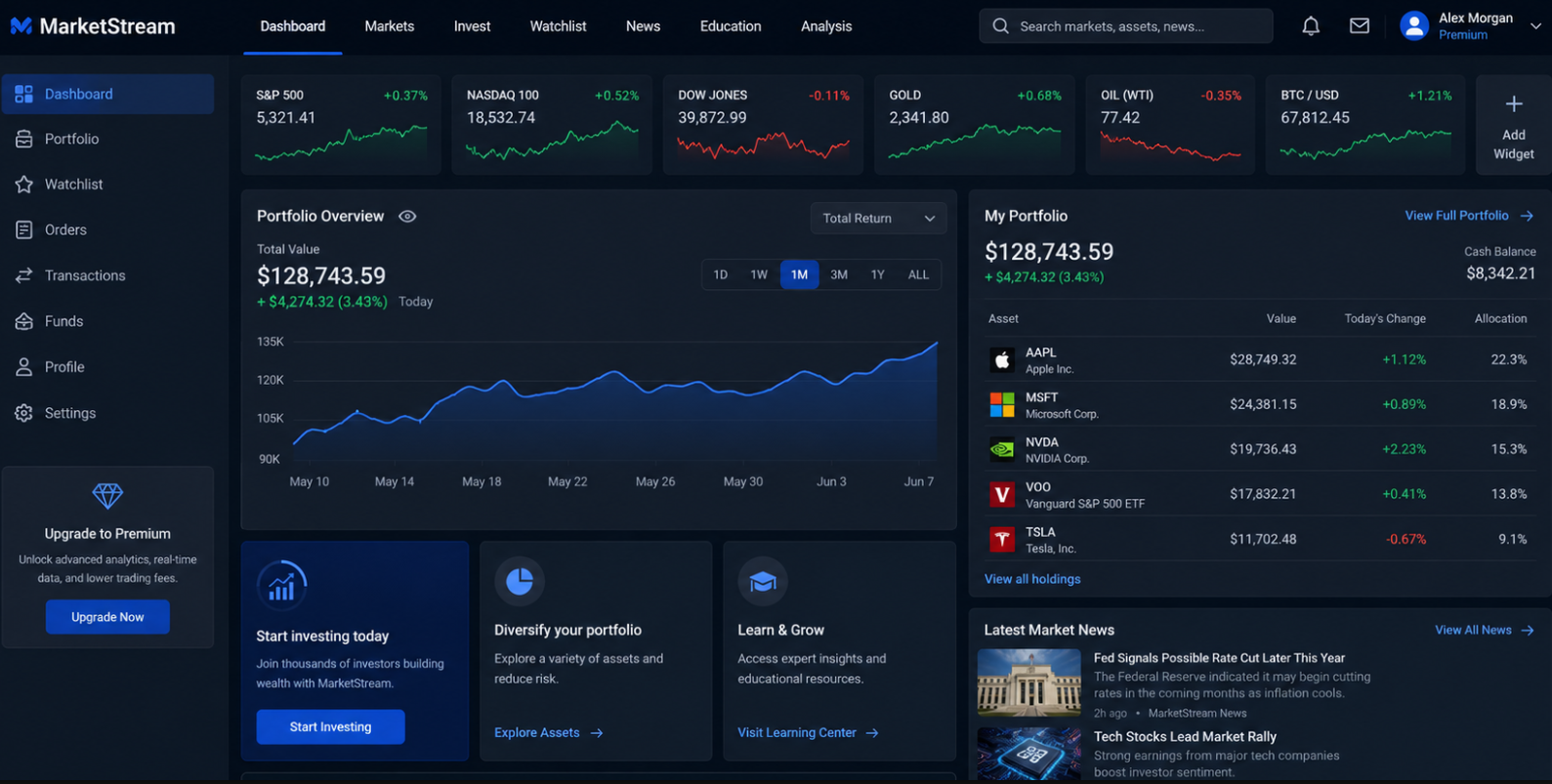This screenshot has width=1552, height=784.
Task: Open the News tab
Action: tap(643, 26)
